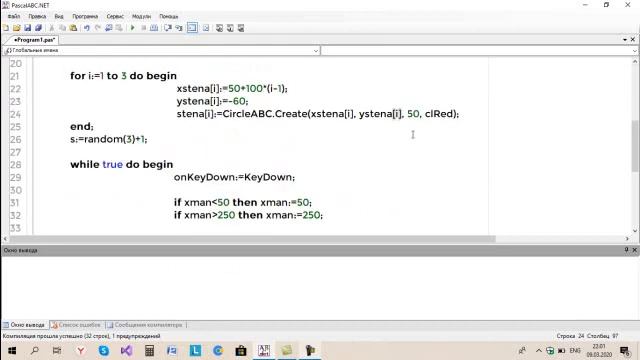Click the Redo arrow icon
640x360 pixels.
98,28
